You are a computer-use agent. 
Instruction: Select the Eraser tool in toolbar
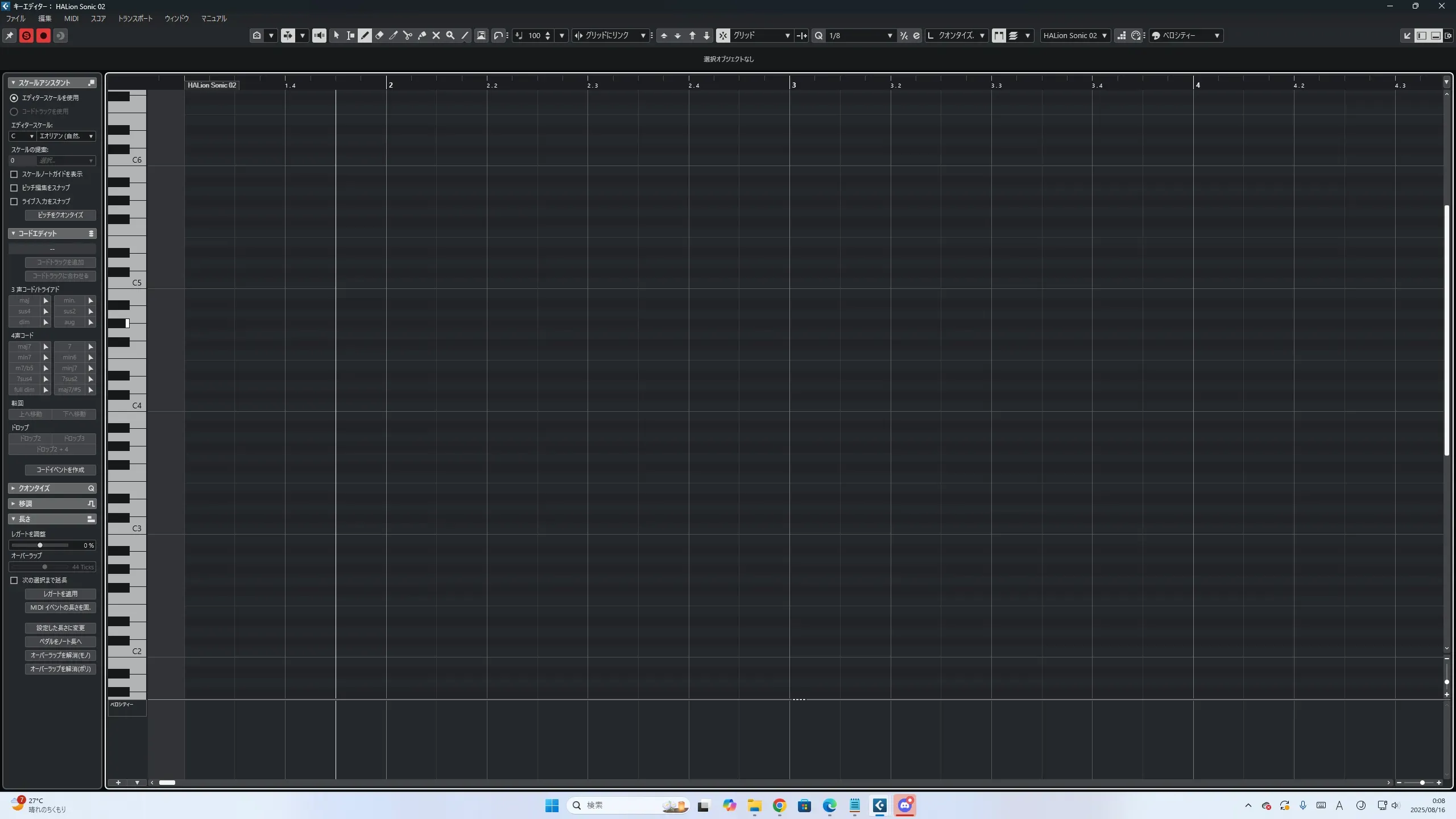coord(379,35)
